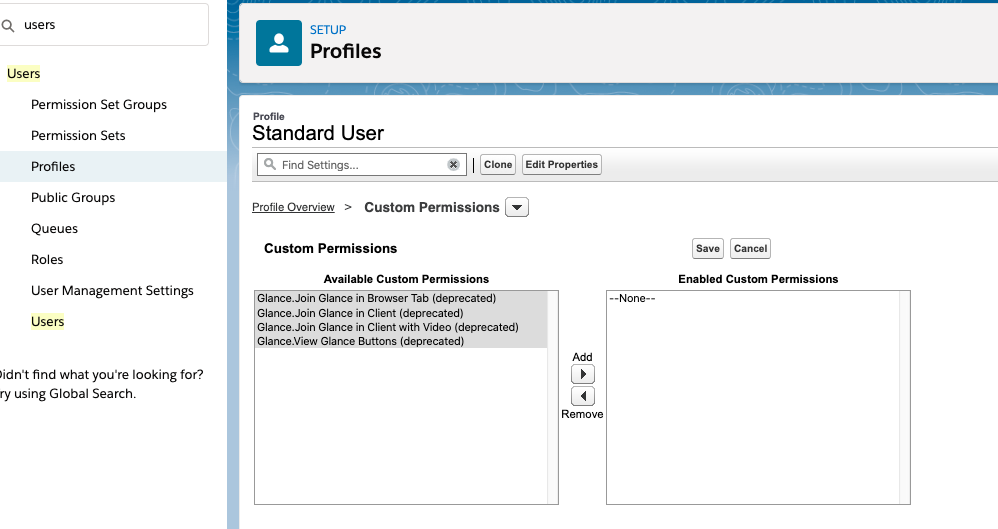Go to Public Groups page
Image resolution: width=998 pixels, height=529 pixels.
coord(73,198)
